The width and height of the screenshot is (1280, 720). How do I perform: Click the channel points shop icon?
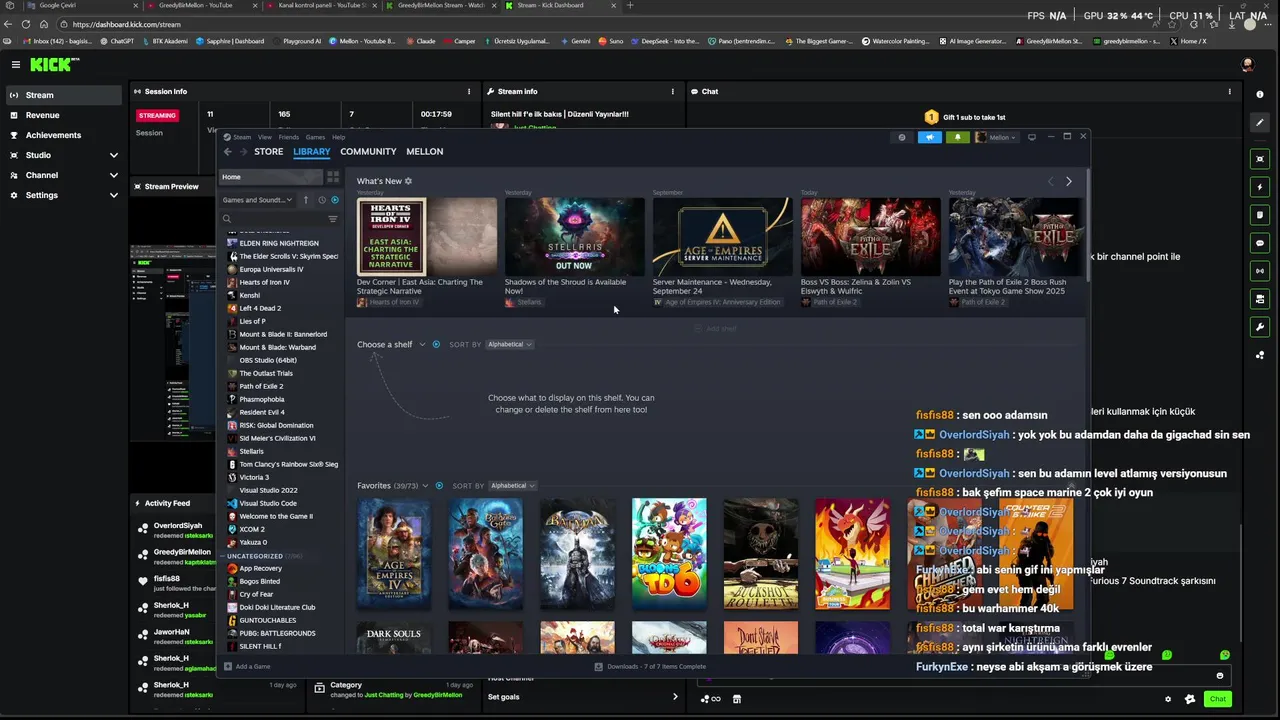pyautogui.click(x=737, y=699)
